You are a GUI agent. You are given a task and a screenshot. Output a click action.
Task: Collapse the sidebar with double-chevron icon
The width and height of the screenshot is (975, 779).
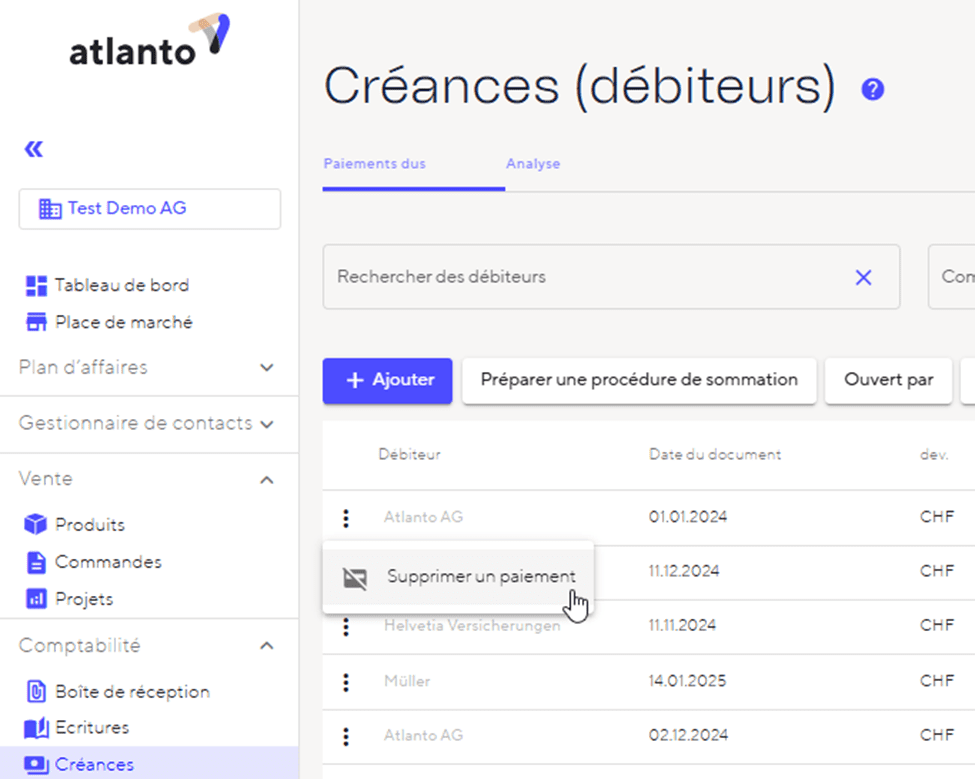[x=34, y=150]
